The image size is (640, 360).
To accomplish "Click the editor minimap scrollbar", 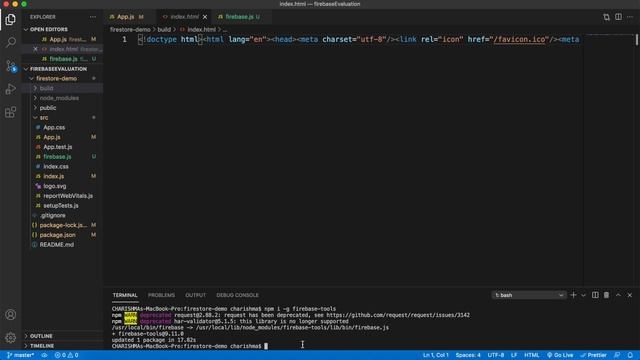I will [637, 40].
